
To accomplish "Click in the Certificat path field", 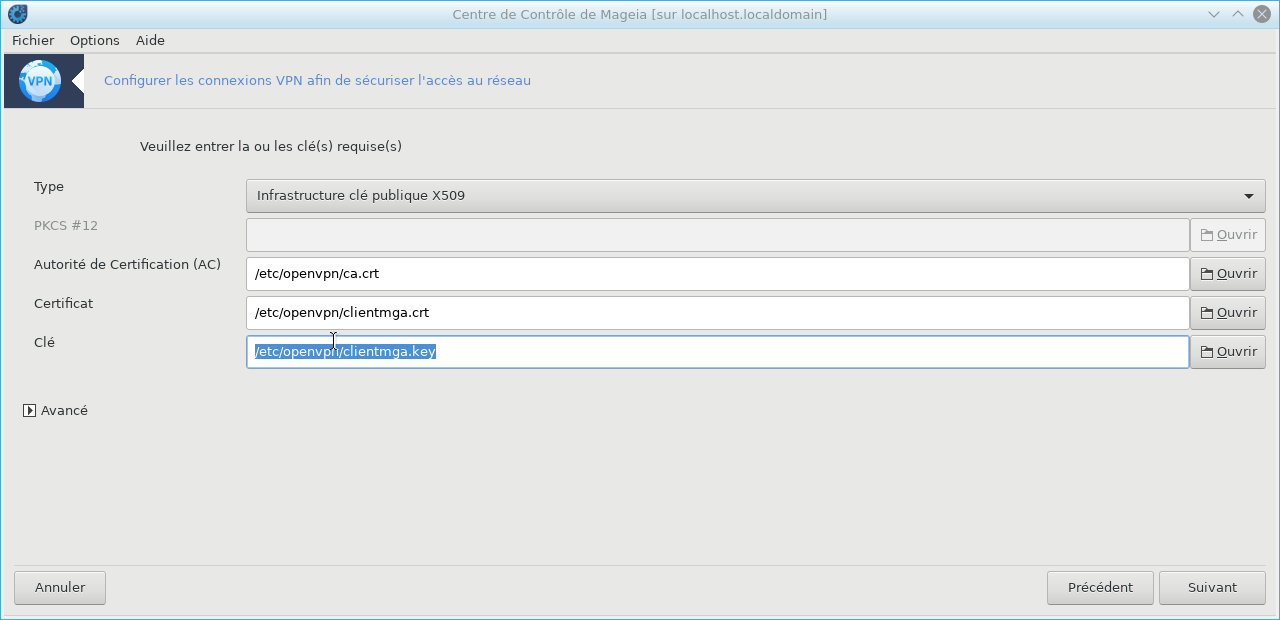I will 716,312.
